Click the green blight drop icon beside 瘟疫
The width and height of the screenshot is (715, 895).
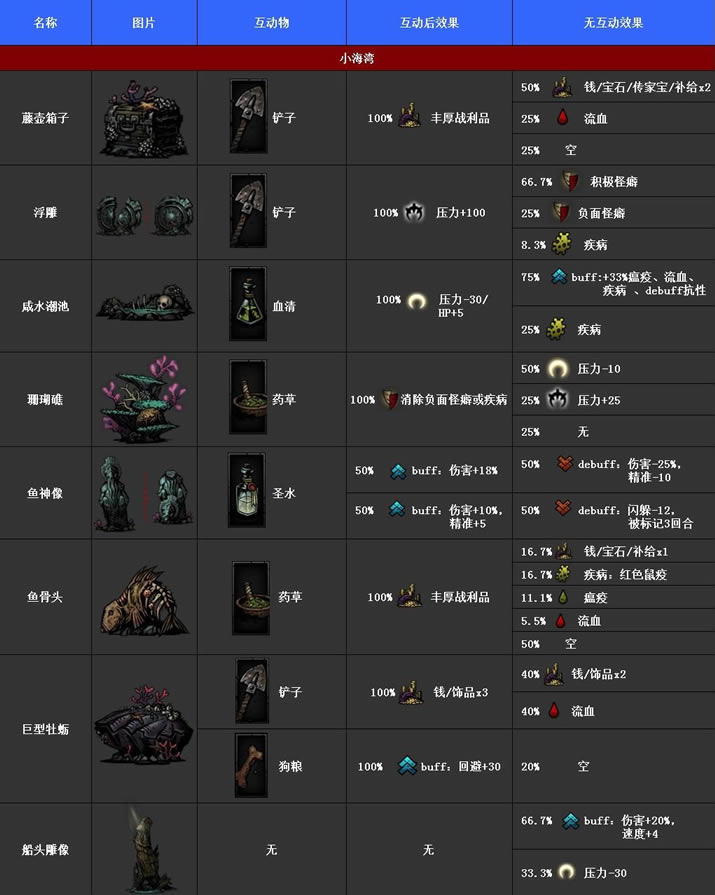[x=563, y=597]
